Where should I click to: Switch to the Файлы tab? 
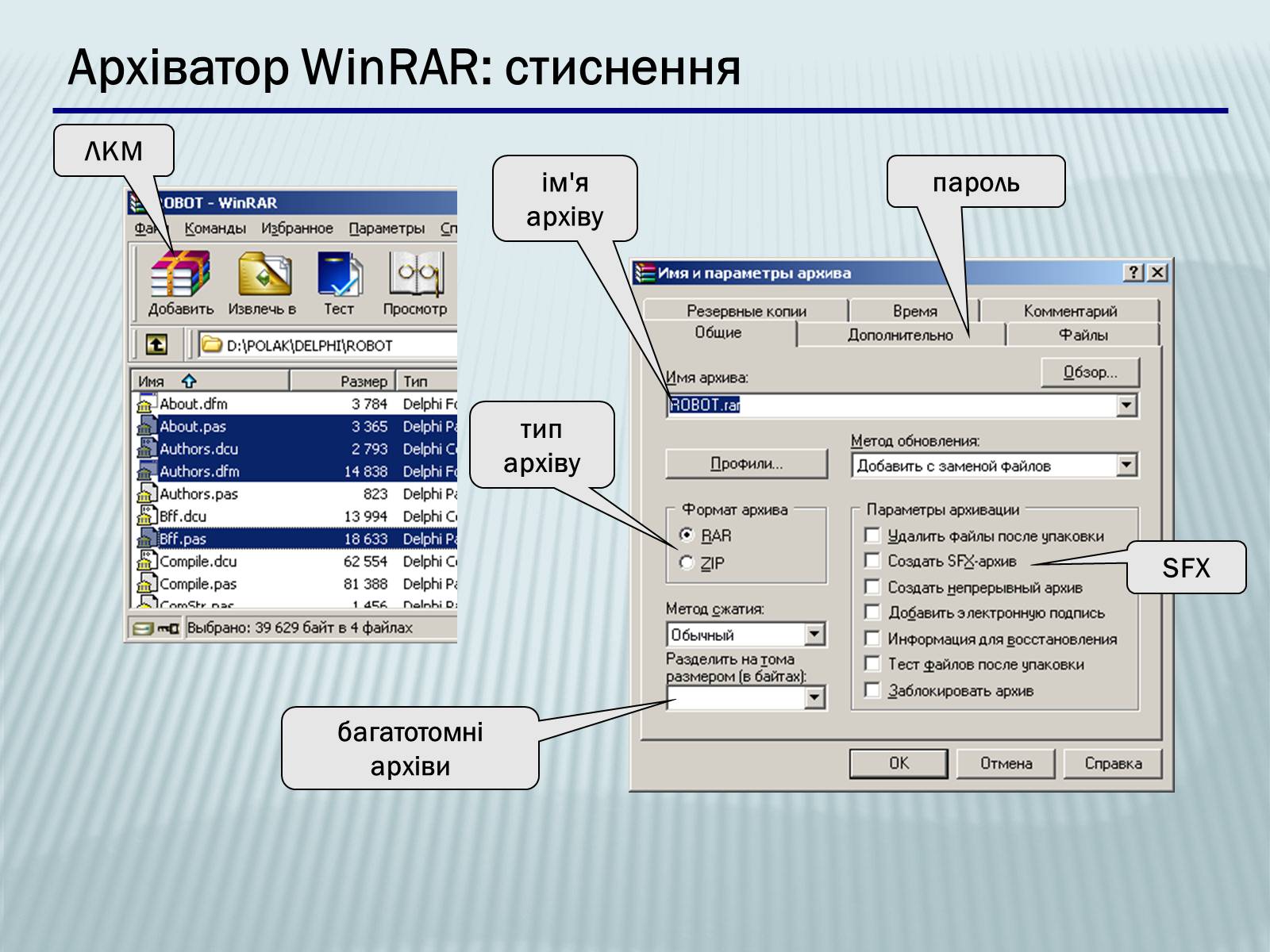[1083, 335]
